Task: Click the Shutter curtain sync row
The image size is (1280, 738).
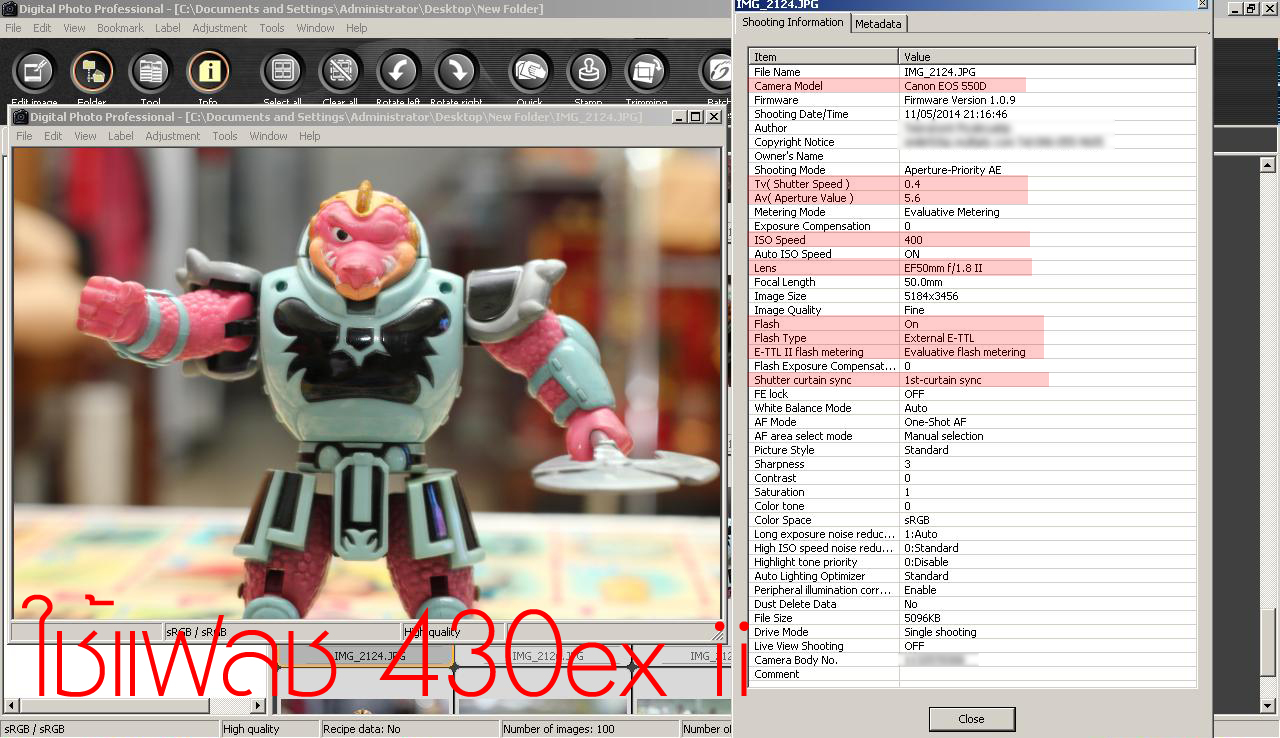Action: click(x=972, y=380)
